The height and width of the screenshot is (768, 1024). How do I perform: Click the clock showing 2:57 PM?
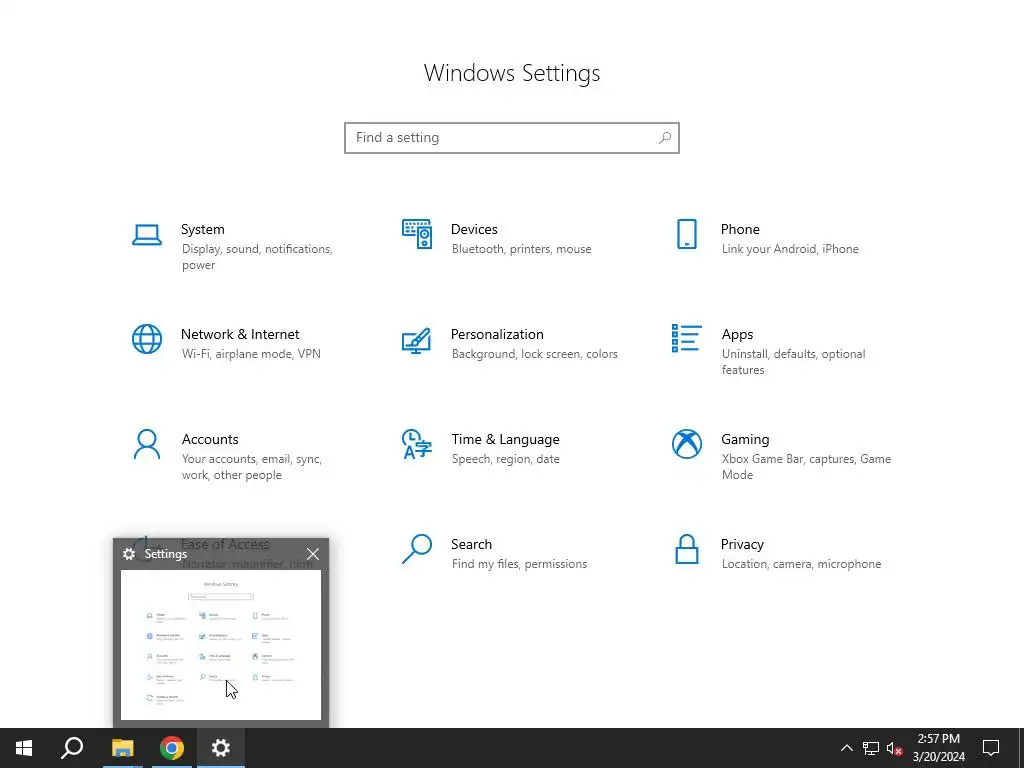(x=938, y=739)
